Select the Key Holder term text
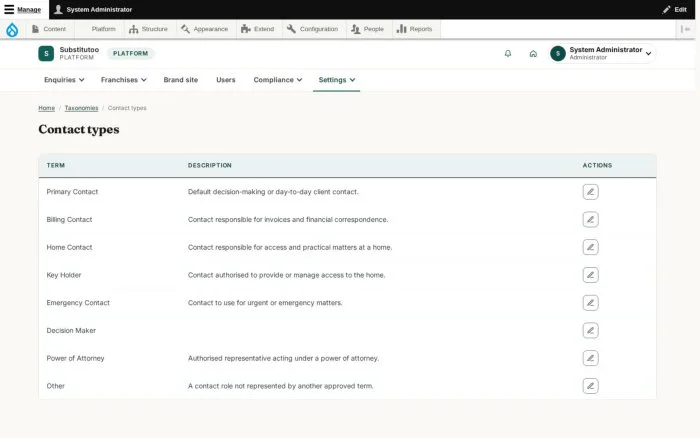The width and height of the screenshot is (700, 438). (x=64, y=275)
